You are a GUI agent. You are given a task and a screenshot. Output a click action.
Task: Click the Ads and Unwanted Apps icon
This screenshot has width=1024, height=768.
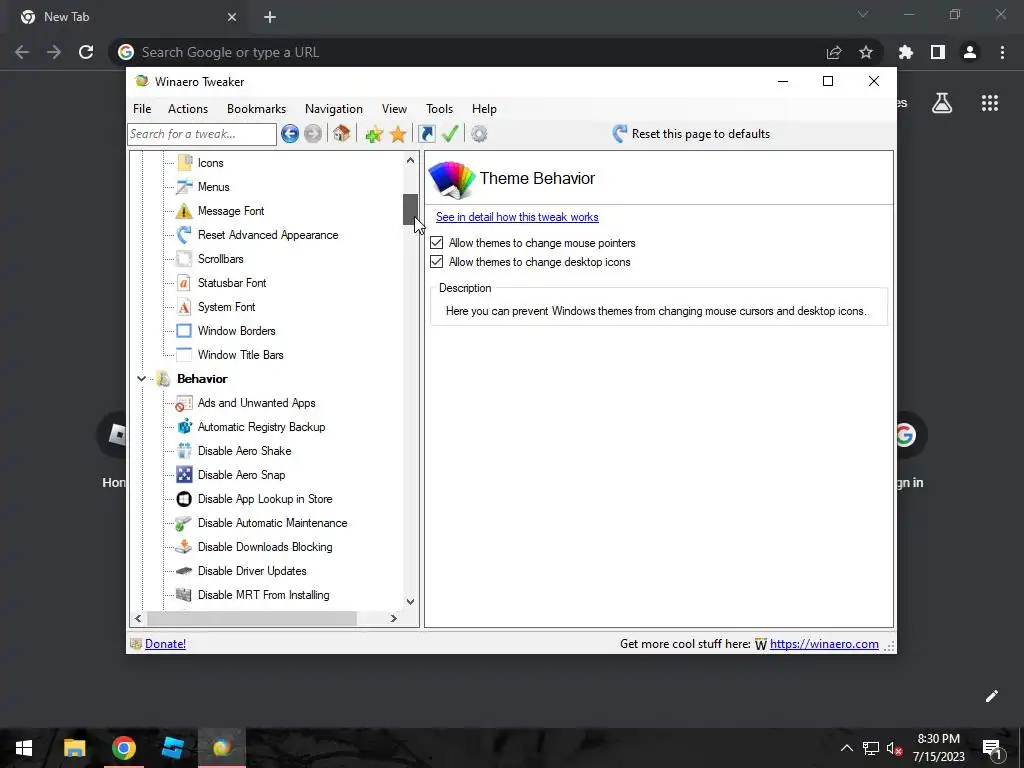point(185,403)
